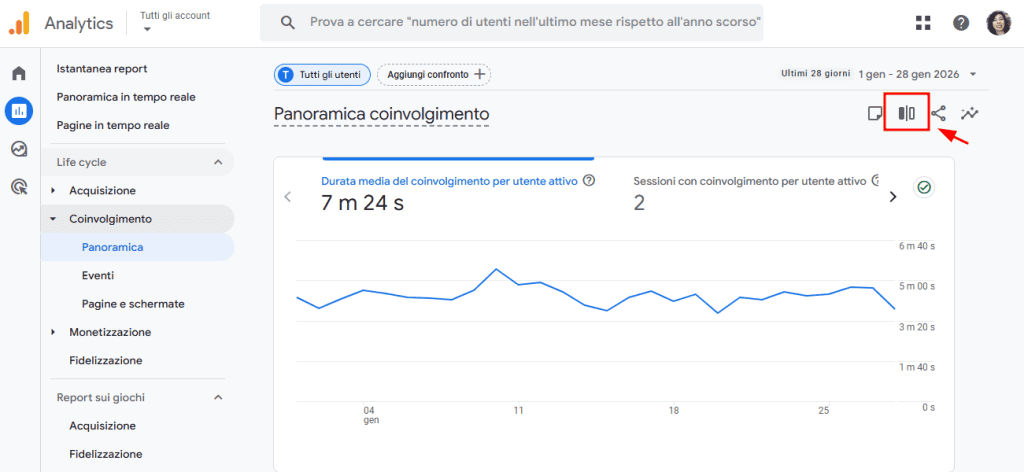
Task: Collapse the Report sui giochi section
Action: click(218, 398)
